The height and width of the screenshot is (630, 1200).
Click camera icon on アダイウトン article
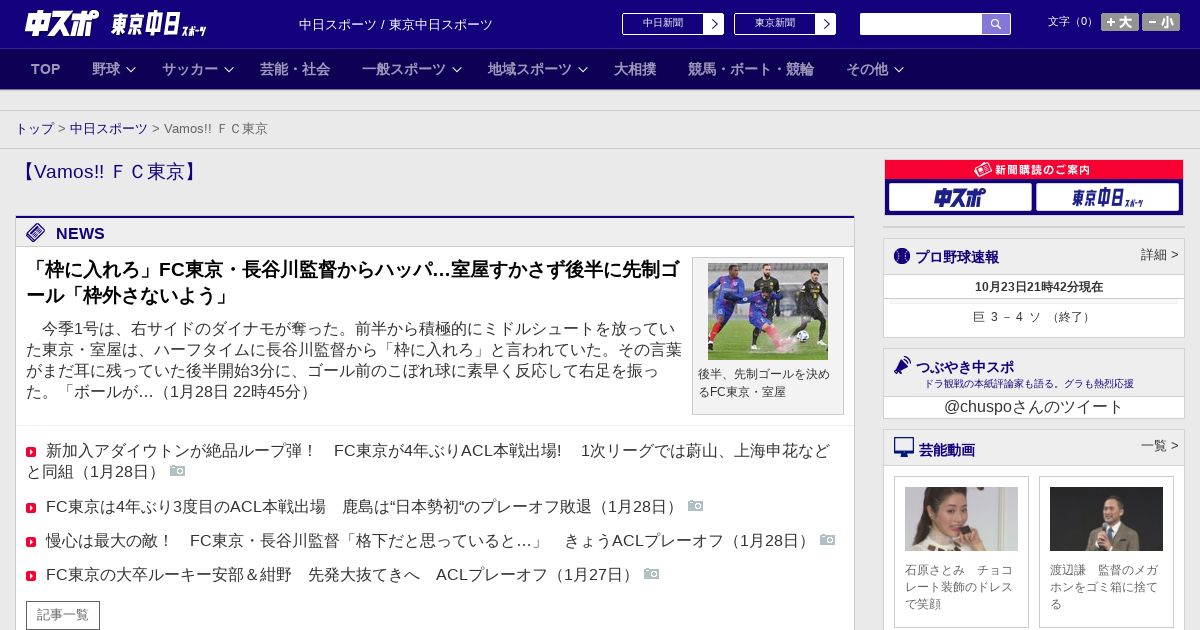(178, 471)
